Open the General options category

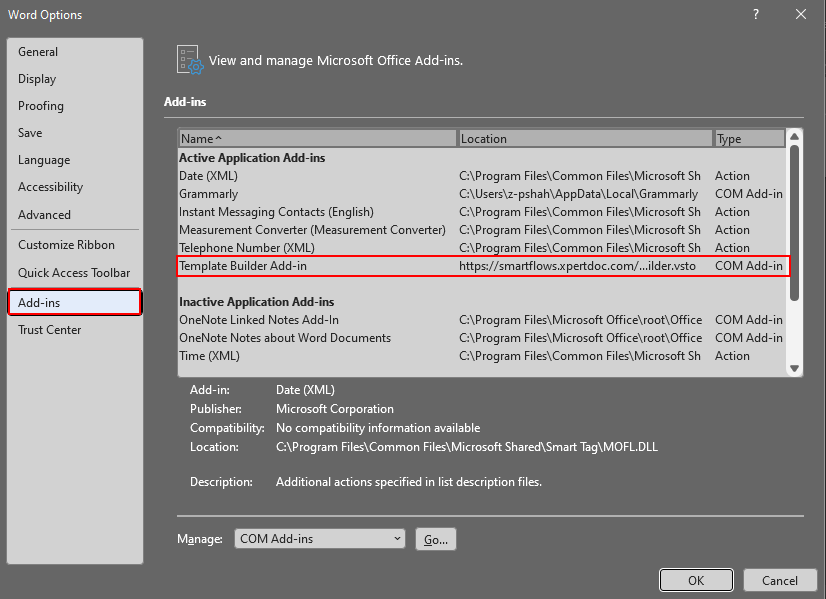tap(38, 52)
